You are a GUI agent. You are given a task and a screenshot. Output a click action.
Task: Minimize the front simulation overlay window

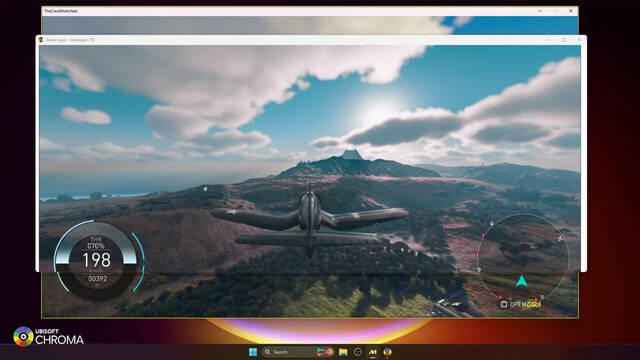point(549,40)
